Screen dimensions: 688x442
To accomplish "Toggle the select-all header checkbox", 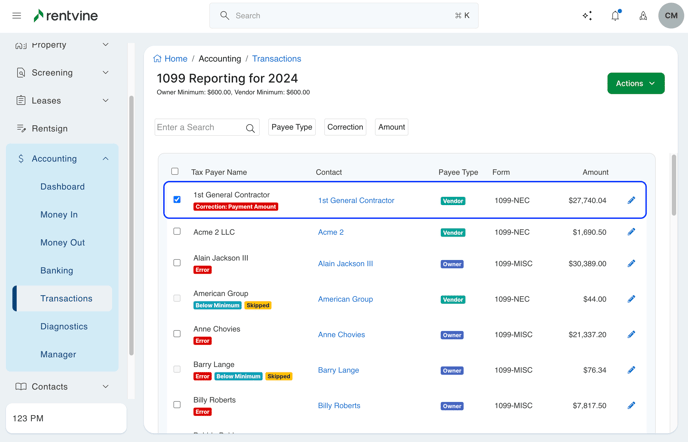I will [x=175, y=172].
